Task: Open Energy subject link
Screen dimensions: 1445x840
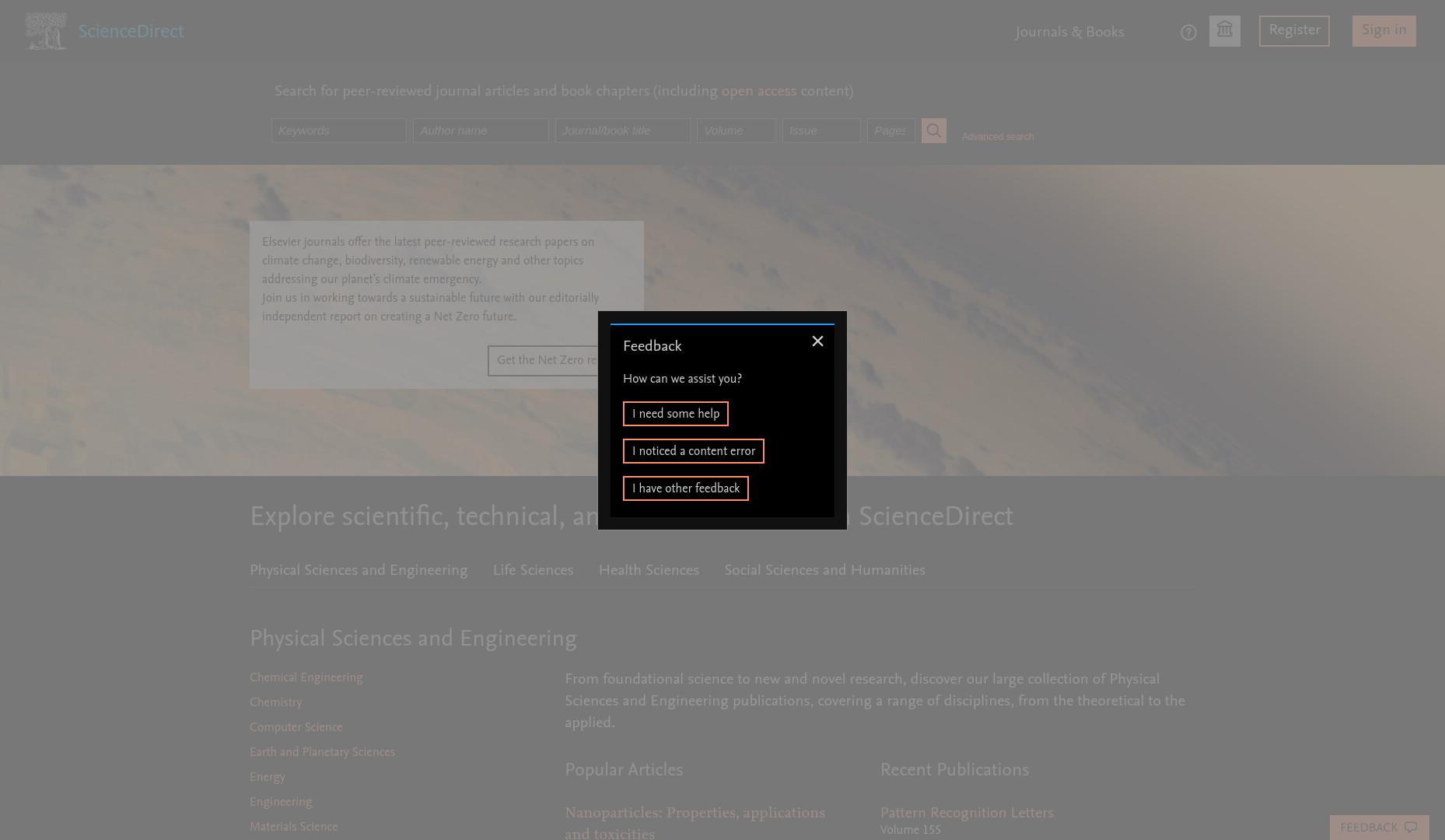Action: pos(267,778)
